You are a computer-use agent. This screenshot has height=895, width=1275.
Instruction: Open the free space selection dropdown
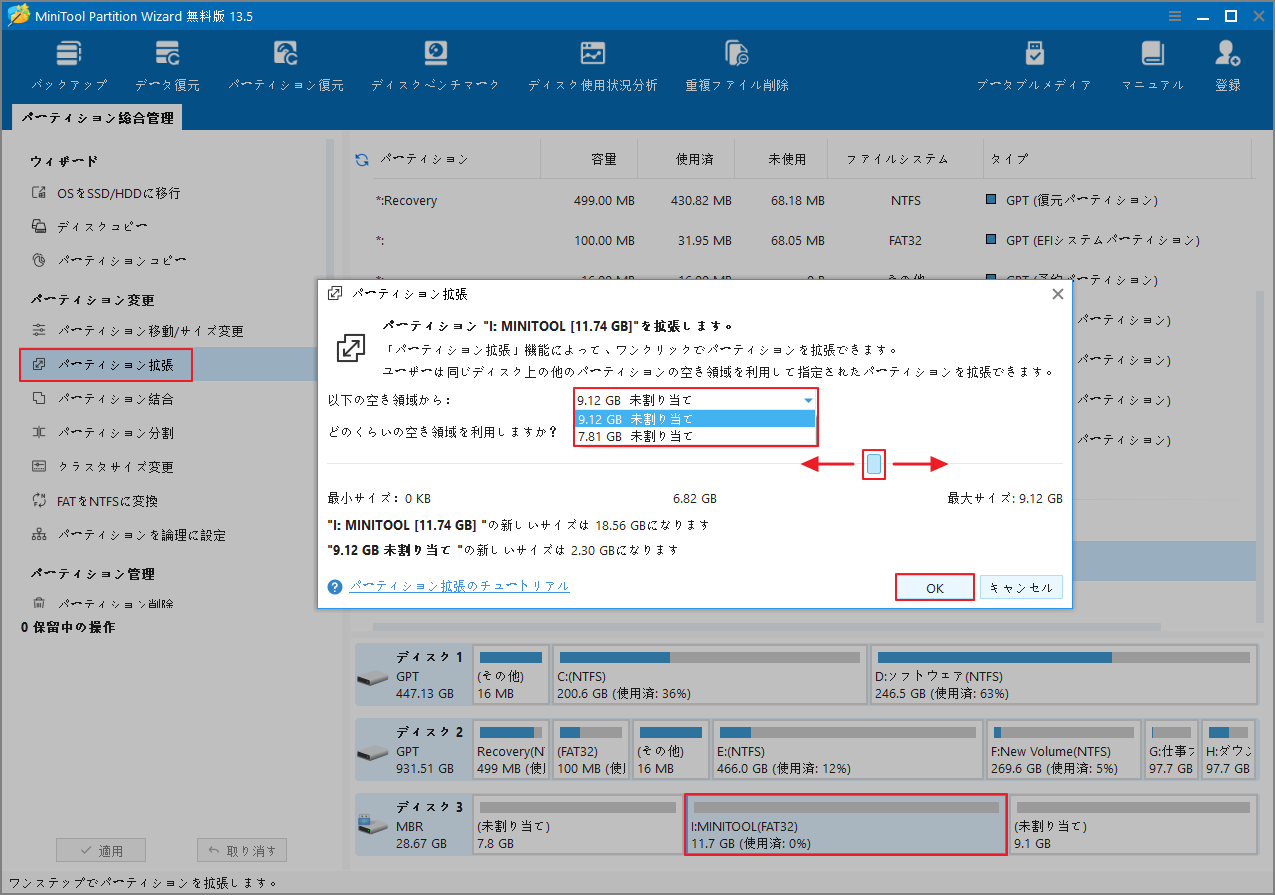[x=807, y=399]
